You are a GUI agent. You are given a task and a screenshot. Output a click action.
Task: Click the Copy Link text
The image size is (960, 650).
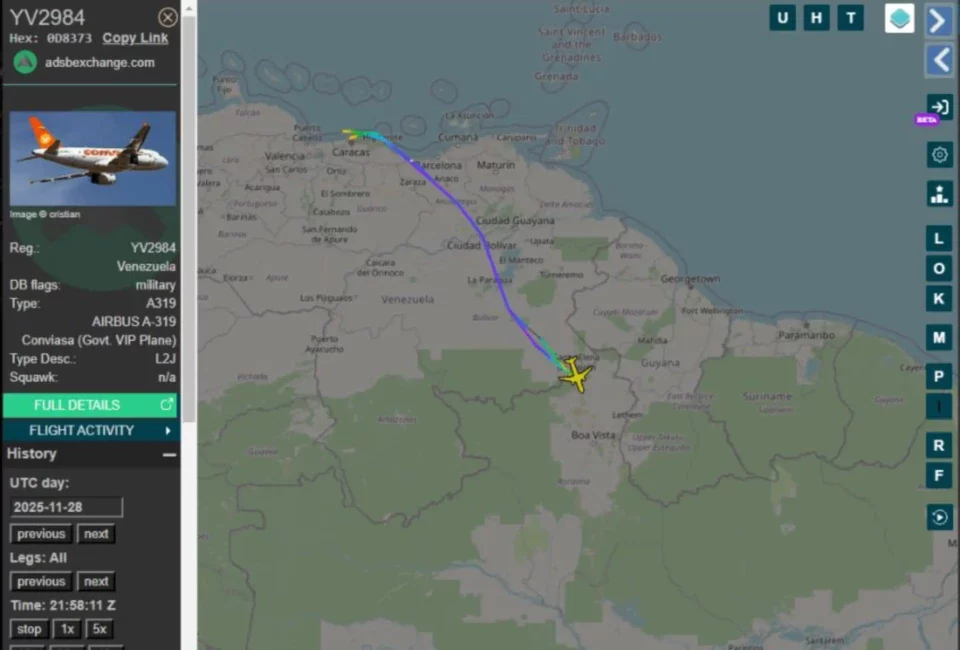[135, 38]
